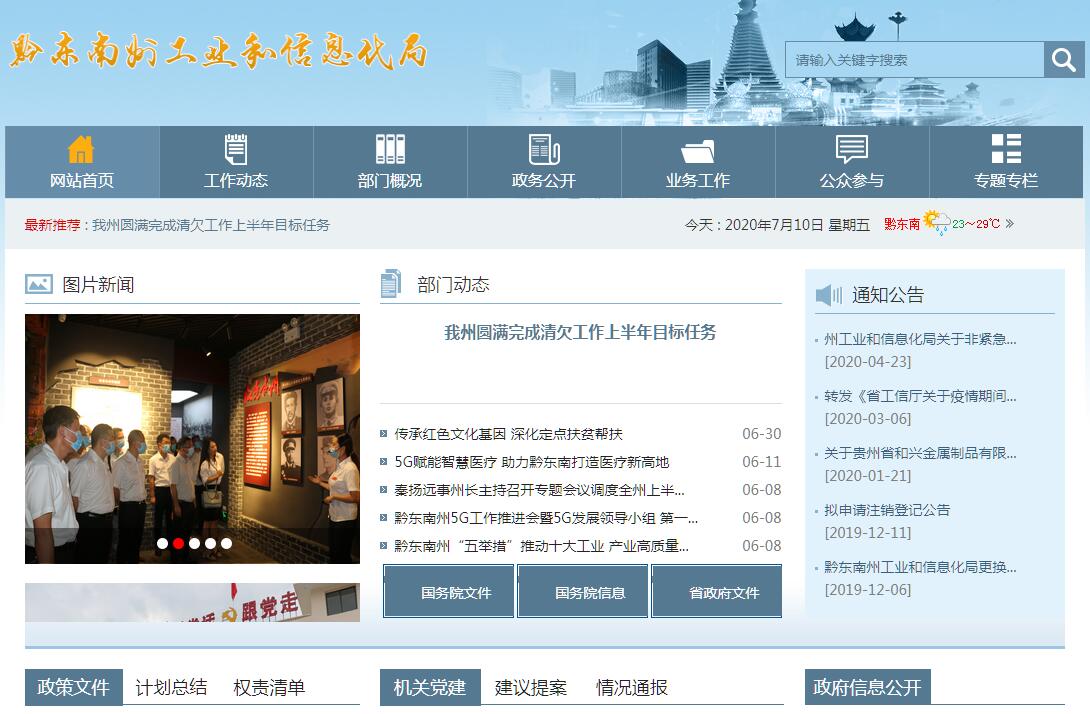Open the 拟申请注销登记公告 notice link
The height and width of the screenshot is (714, 1090).
(x=887, y=510)
